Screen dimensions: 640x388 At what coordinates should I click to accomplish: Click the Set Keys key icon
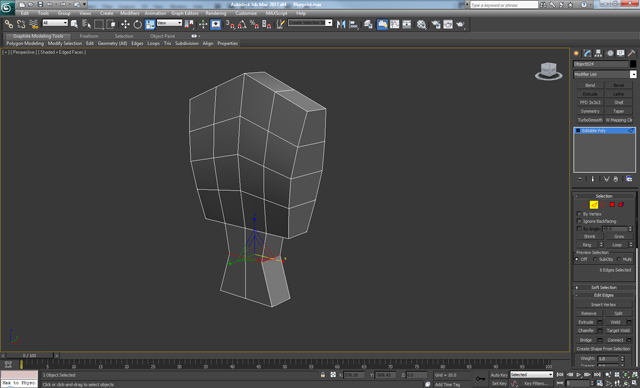480,379
